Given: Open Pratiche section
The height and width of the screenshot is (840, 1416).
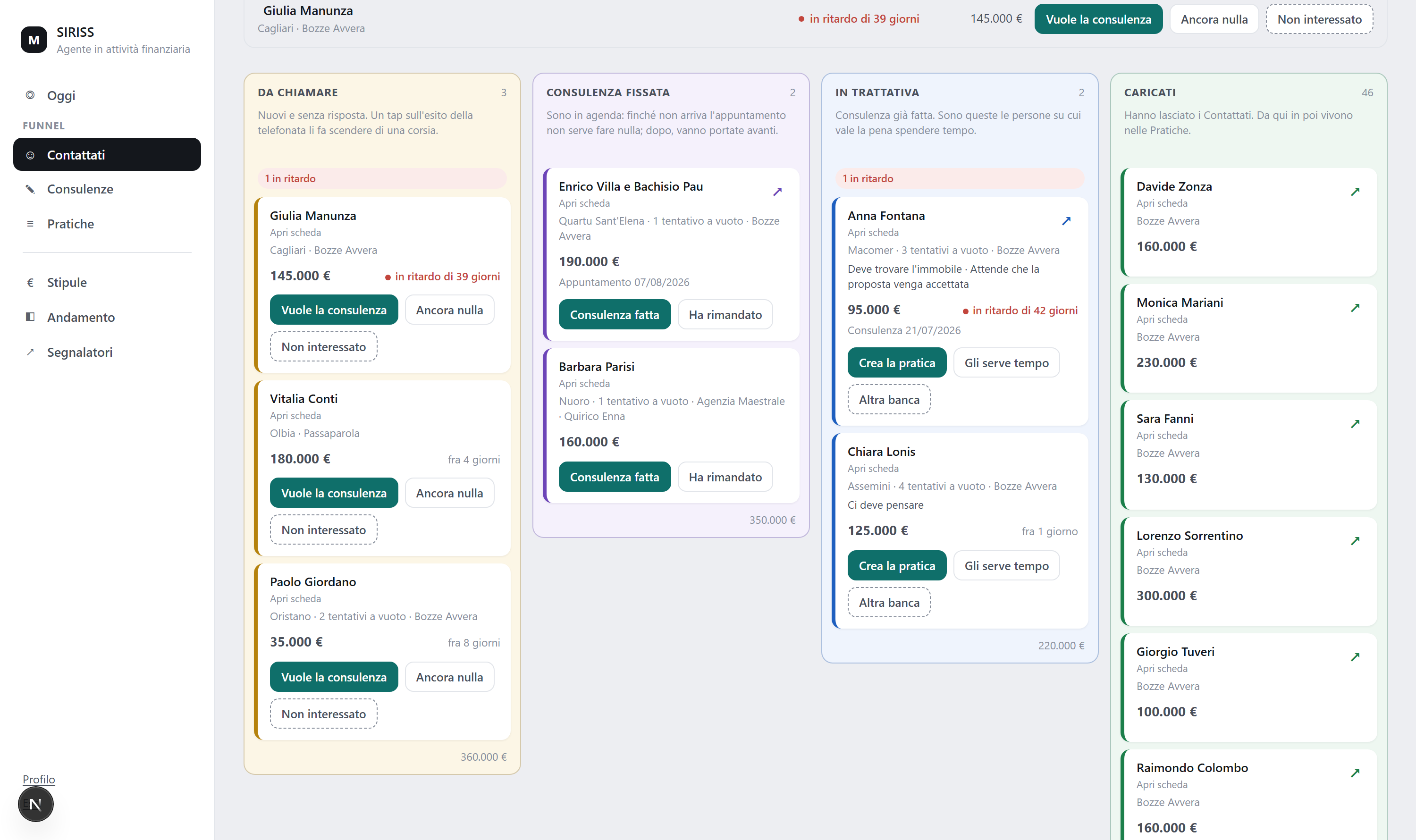Looking at the screenshot, I should [x=107, y=224].
